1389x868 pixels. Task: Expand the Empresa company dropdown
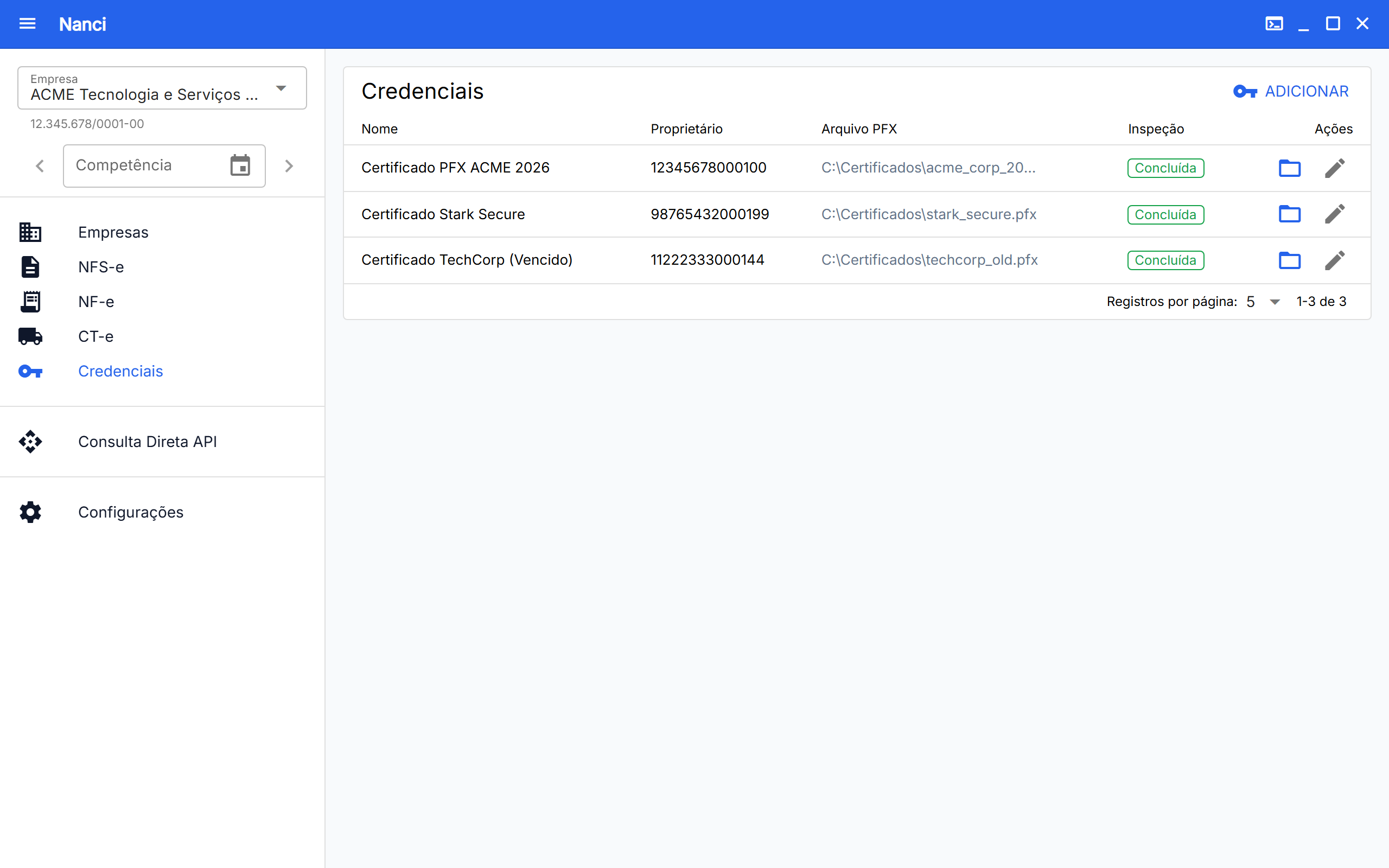pyautogui.click(x=162, y=88)
